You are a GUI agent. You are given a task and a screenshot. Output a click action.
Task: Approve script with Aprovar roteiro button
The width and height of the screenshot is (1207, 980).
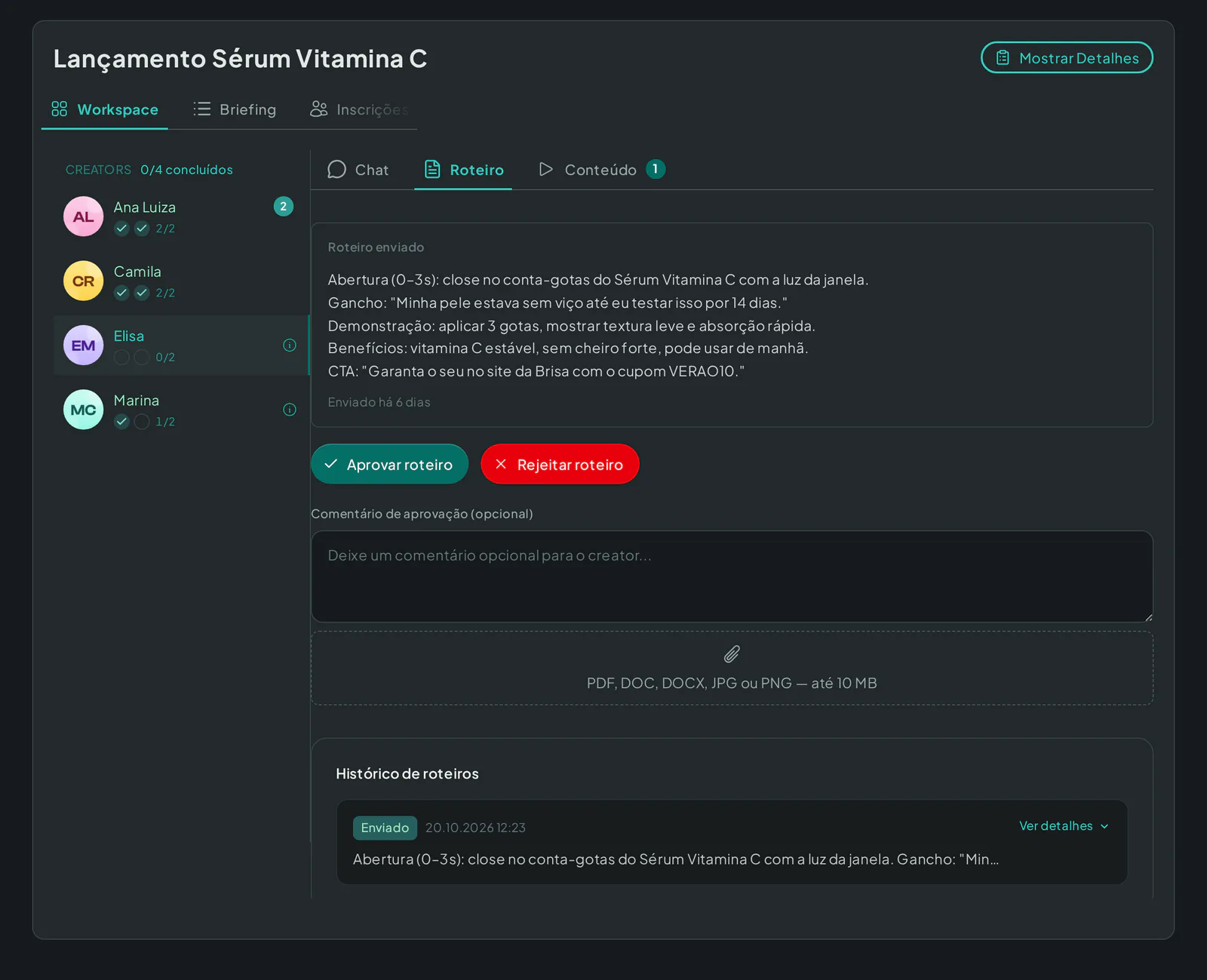tap(389, 465)
